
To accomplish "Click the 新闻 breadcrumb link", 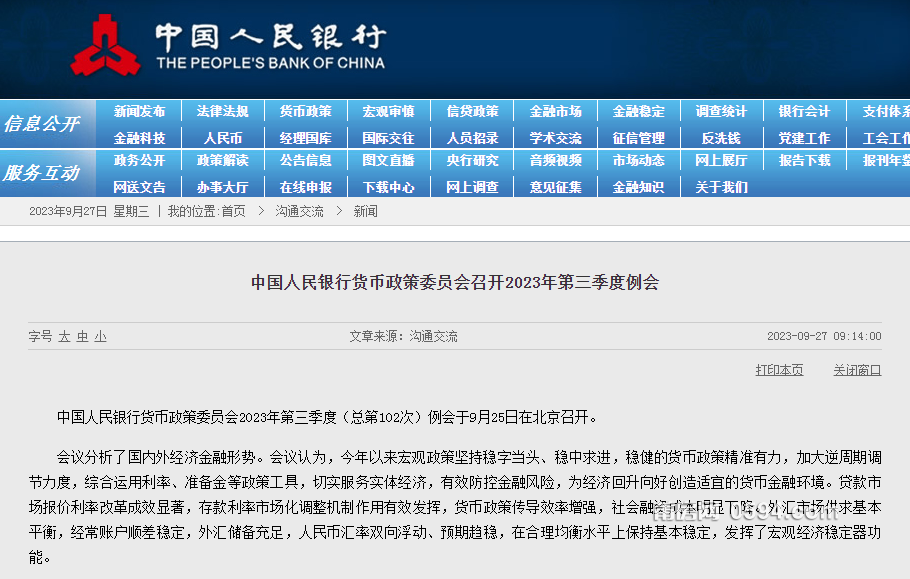I will click(366, 211).
